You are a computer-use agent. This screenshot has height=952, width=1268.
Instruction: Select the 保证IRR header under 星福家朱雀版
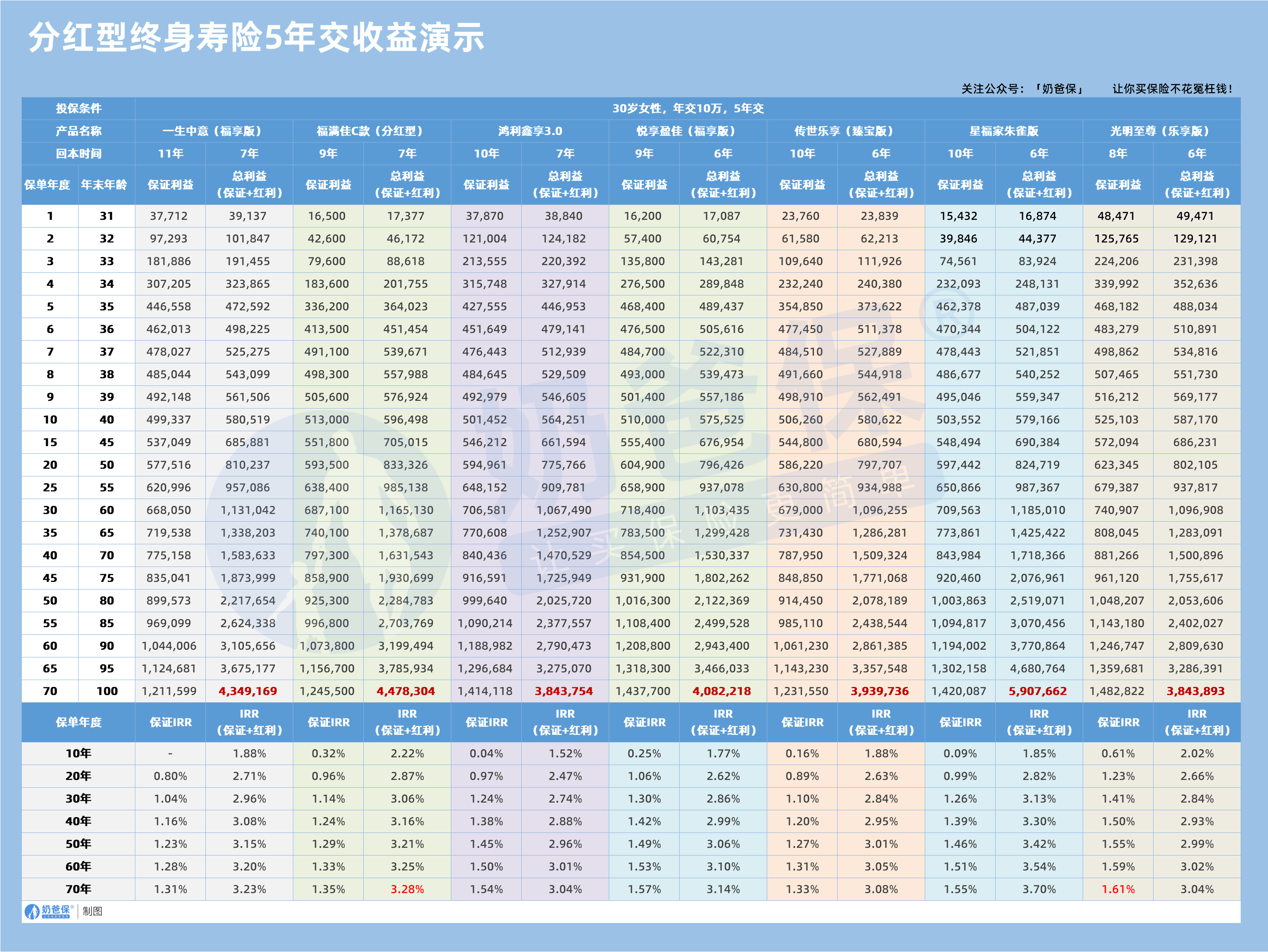(960, 723)
